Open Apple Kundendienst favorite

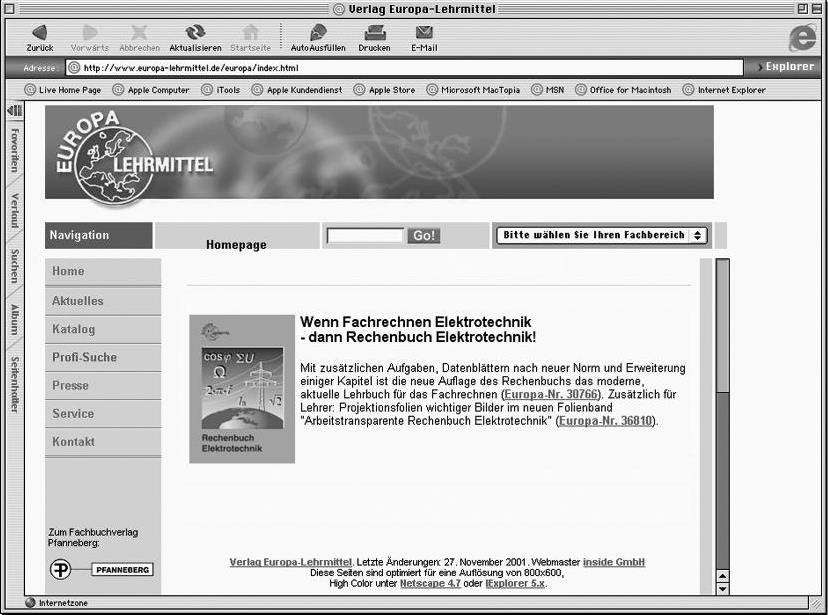point(297,90)
